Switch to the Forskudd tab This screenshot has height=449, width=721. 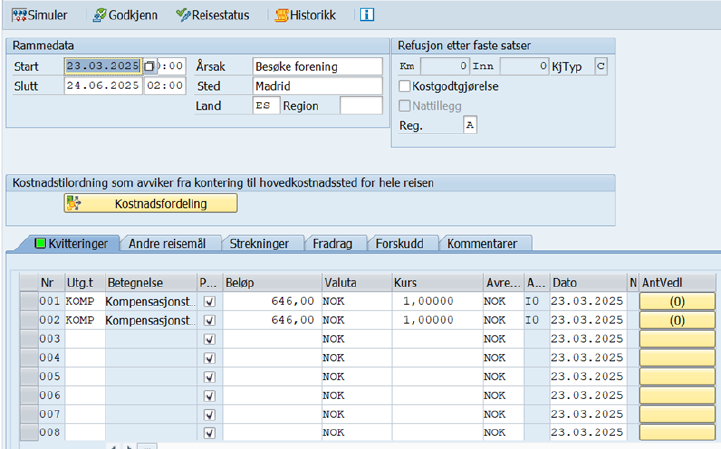[x=400, y=243]
